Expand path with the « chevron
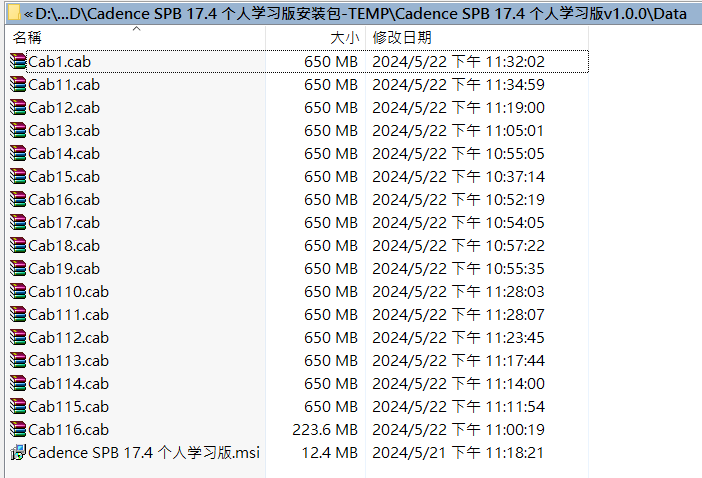Image resolution: width=702 pixels, height=478 pixels. tap(28, 14)
